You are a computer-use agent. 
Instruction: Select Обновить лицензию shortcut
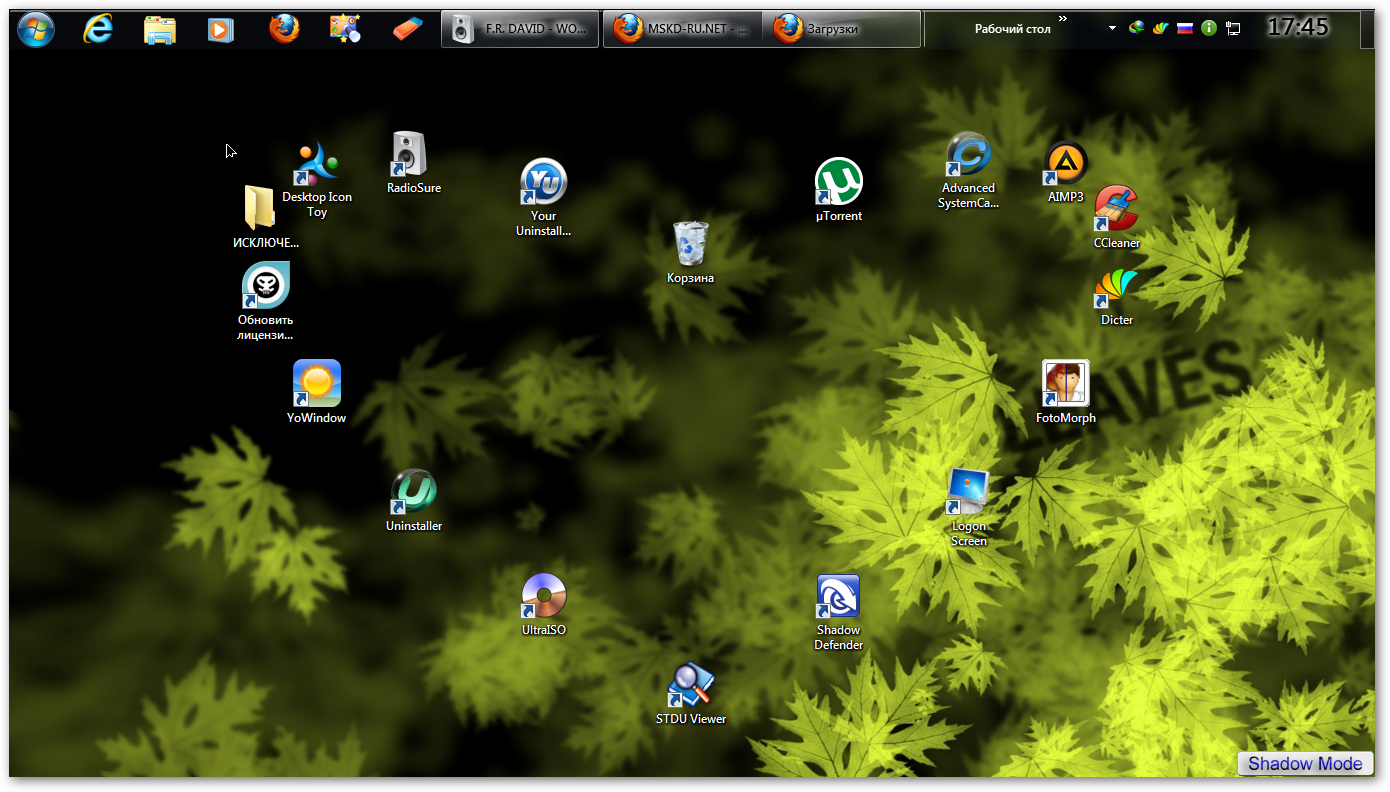[266, 302]
